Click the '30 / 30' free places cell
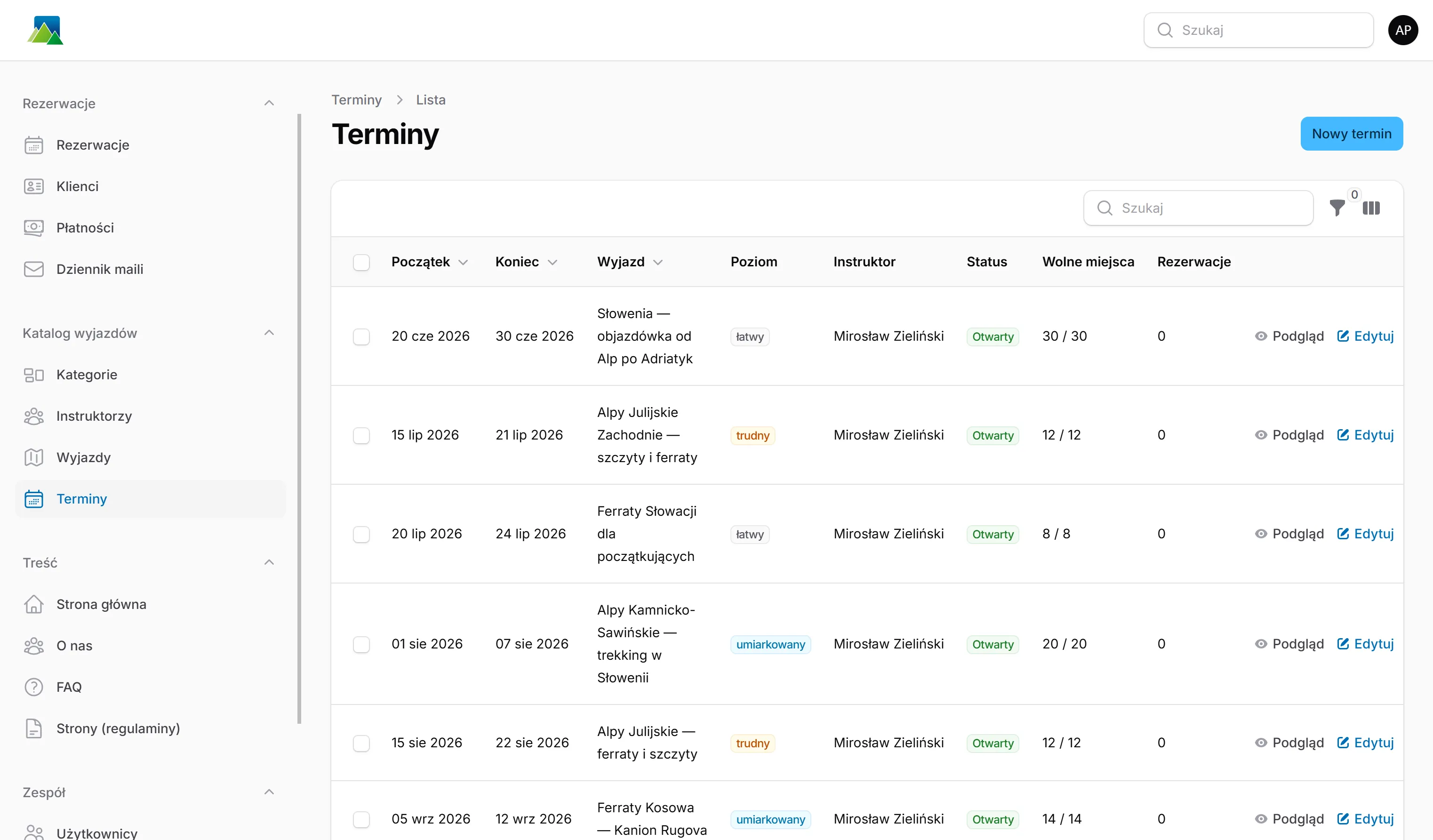The image size is (1433, 840). click(1065, 336)
